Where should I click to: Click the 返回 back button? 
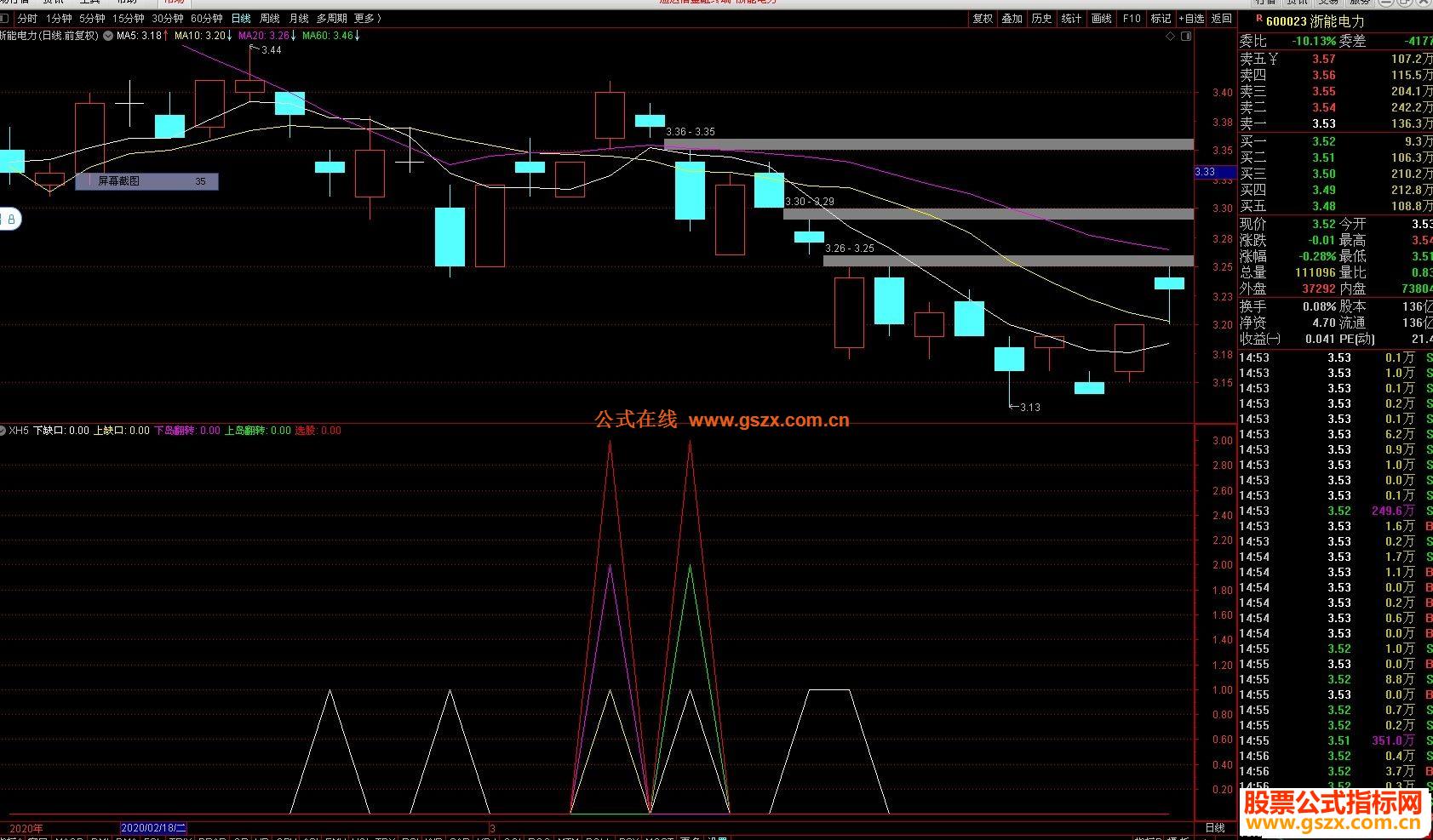click(1222, 19)
